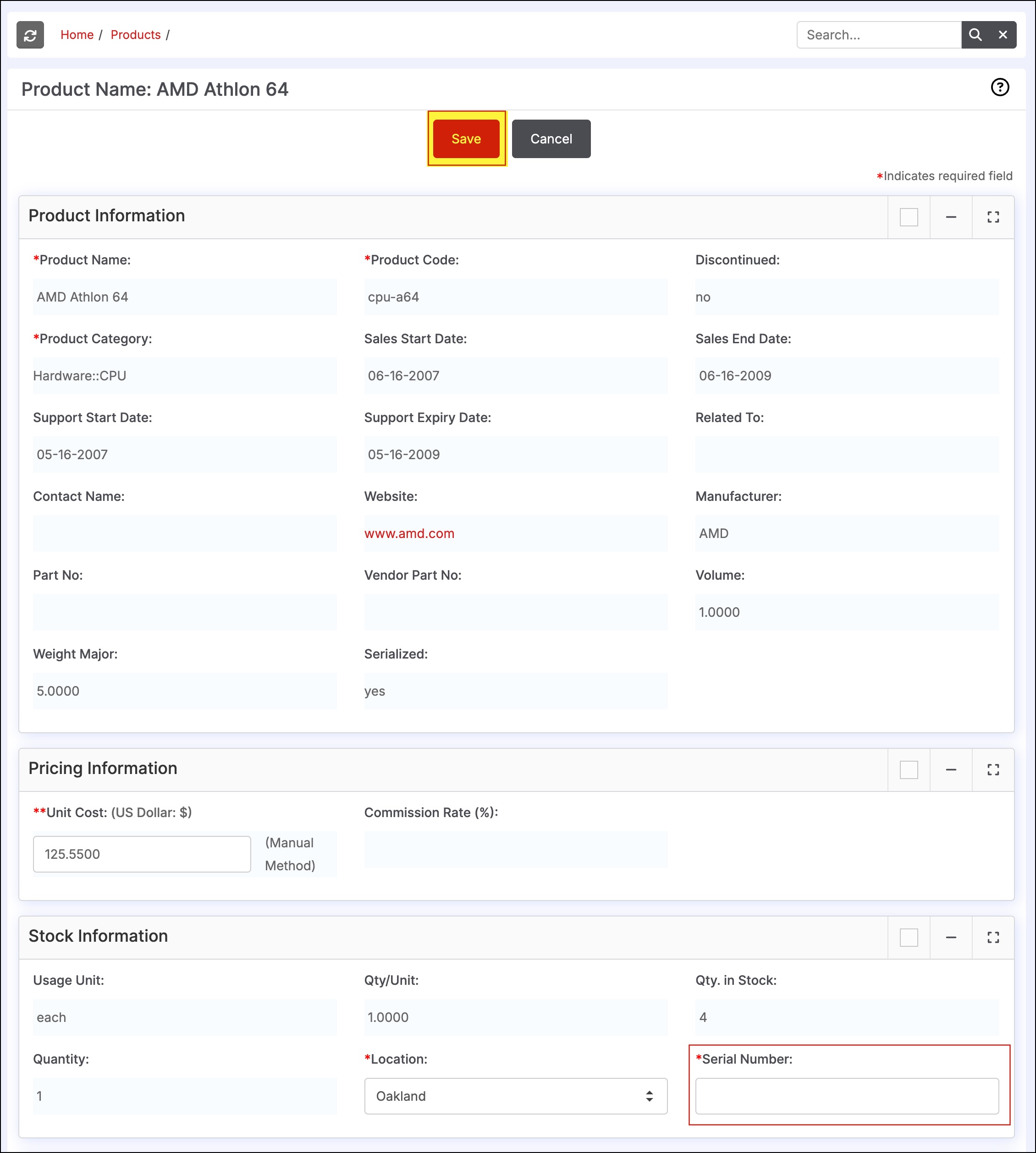Viewport: 1036px width, 1153px height.
Task: Open the Location dropdown showing Oakland
Action: pyautogui.click(x=516, y=1096)
